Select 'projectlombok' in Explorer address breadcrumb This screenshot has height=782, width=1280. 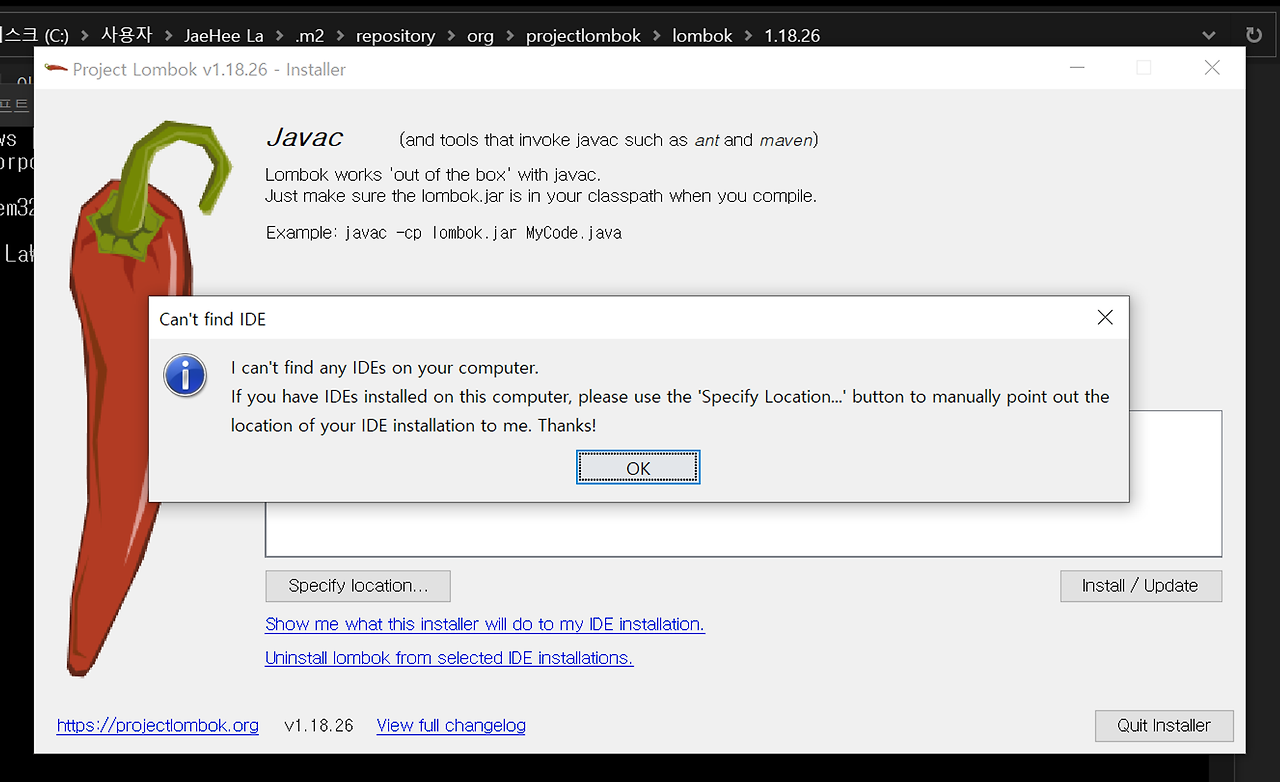(x=583, y=35)
